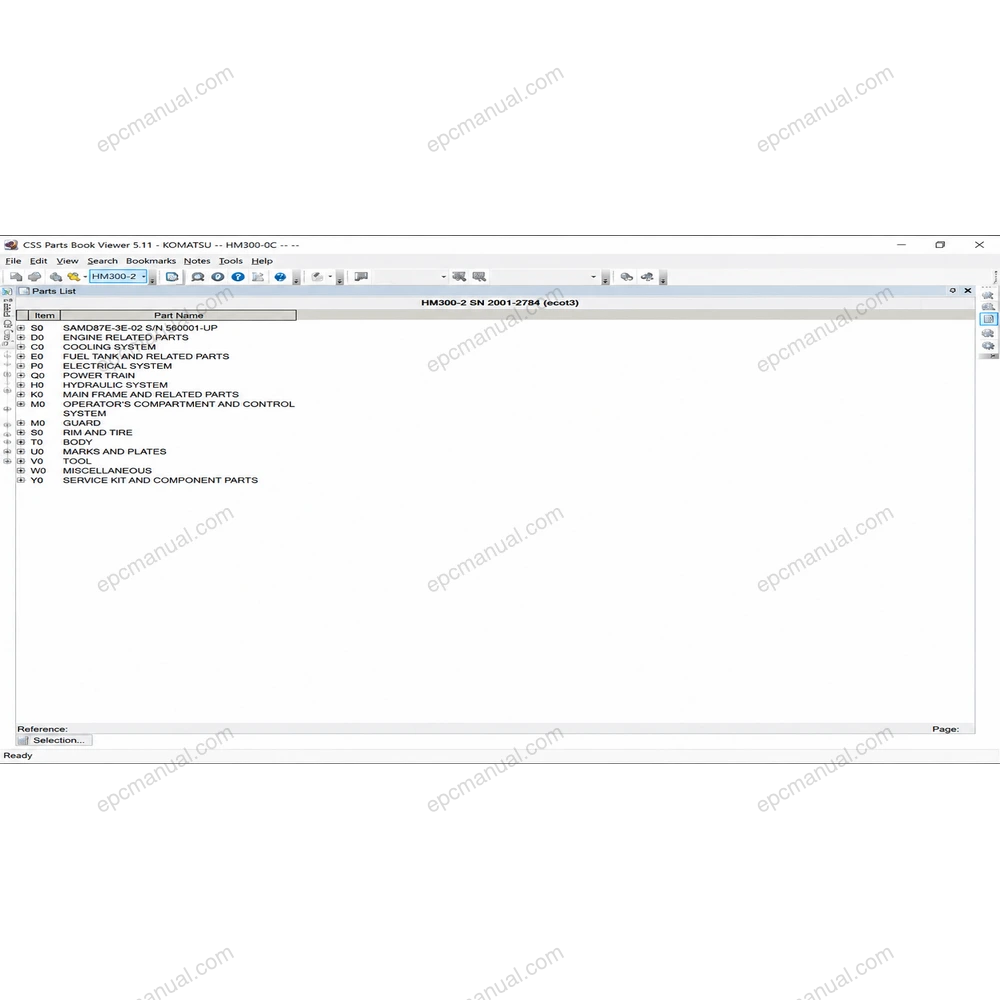The image size is (1000, 1000).
Task: Select the GUARD row text
Action: 82,423
